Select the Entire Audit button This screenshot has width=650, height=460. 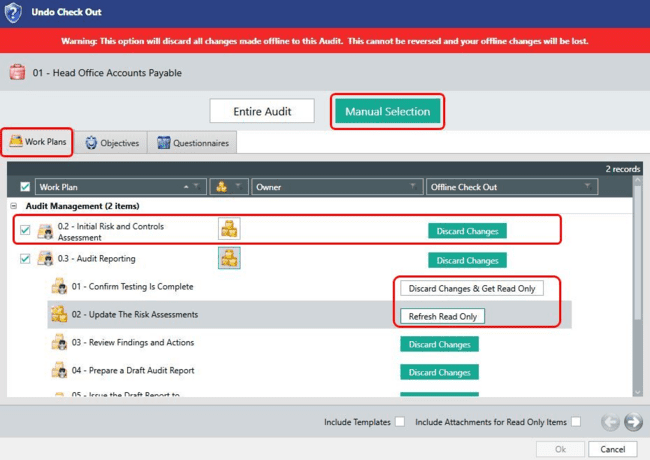pos(262,111)
